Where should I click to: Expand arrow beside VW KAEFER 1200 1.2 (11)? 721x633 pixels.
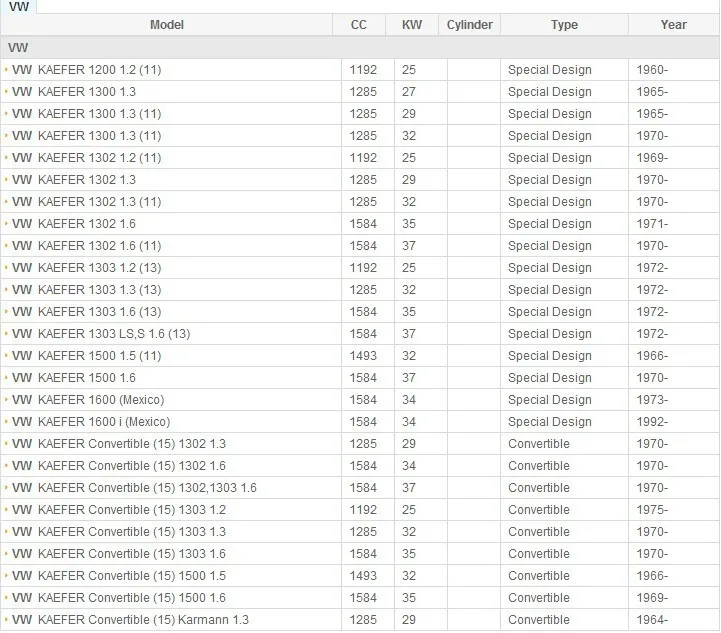coord(6,69)
